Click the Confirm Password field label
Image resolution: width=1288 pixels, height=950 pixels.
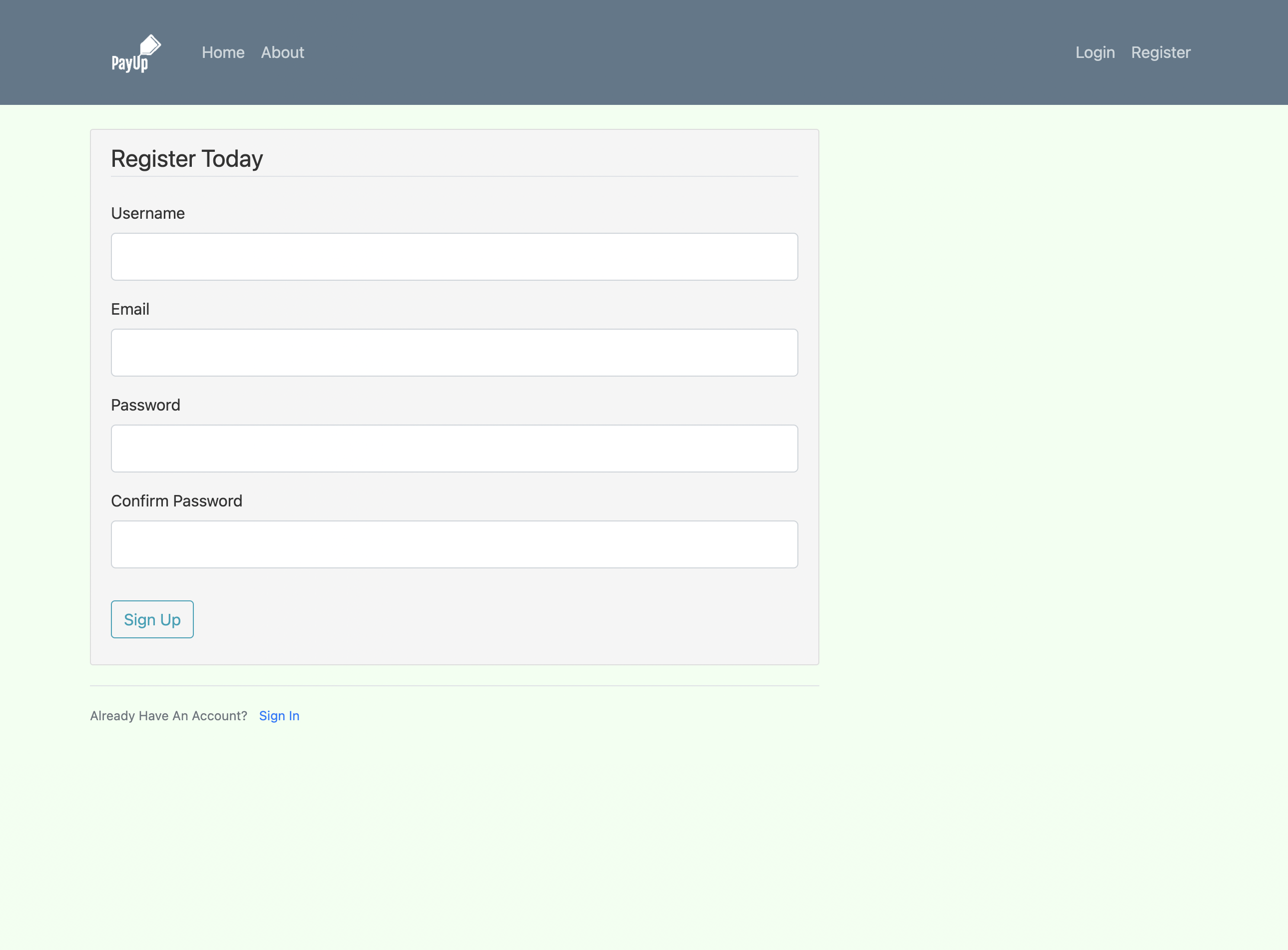point(176,500)
